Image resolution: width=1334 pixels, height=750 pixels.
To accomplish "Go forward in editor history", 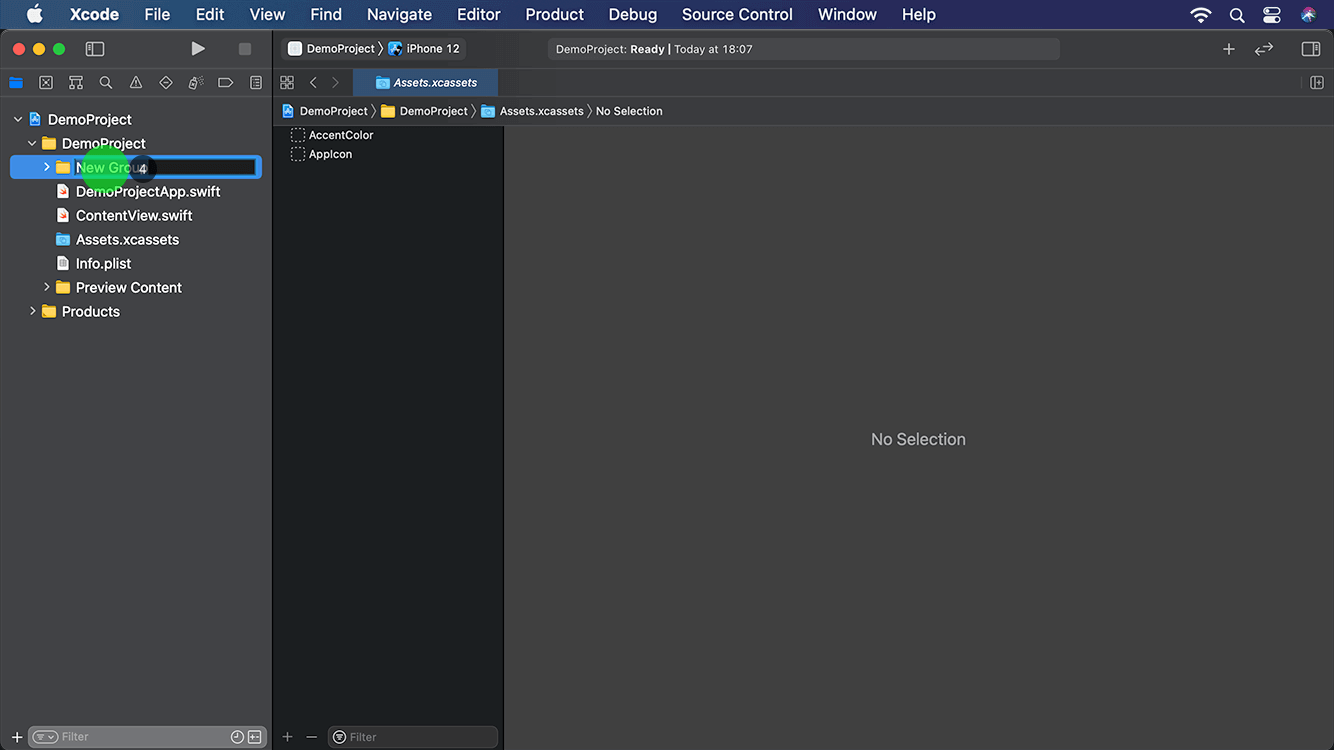I will pos(335,83).
